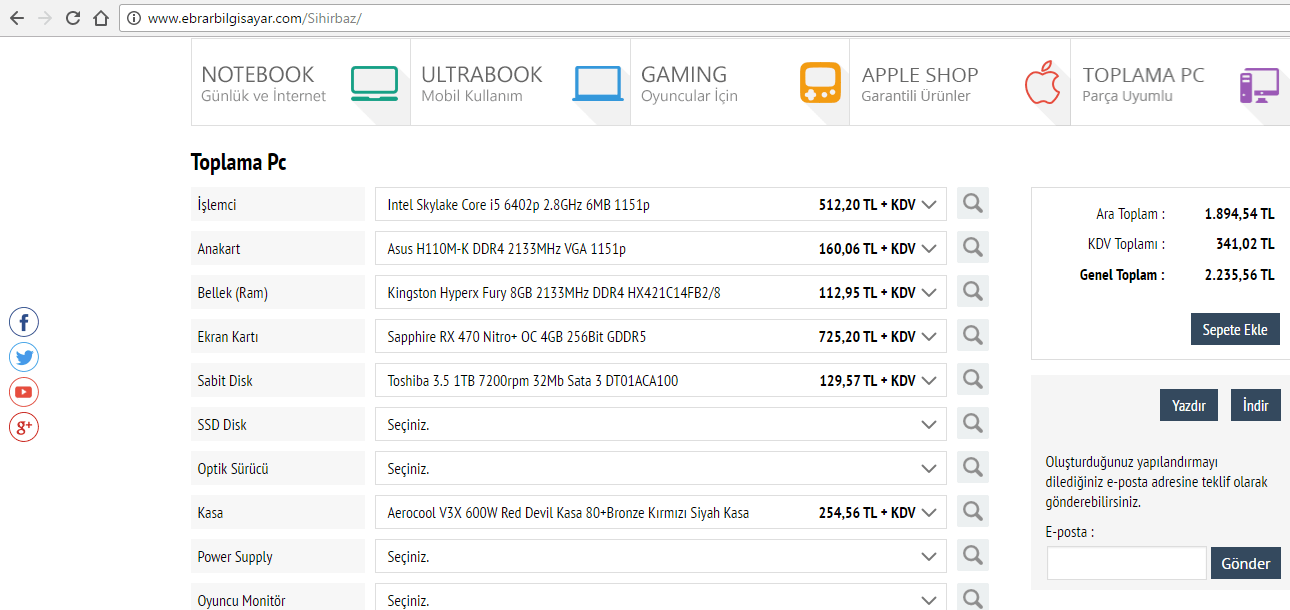Click magnifier next to Oyuncu Monitör
The image size is (1290, 610).
click(x=973, y=598)
